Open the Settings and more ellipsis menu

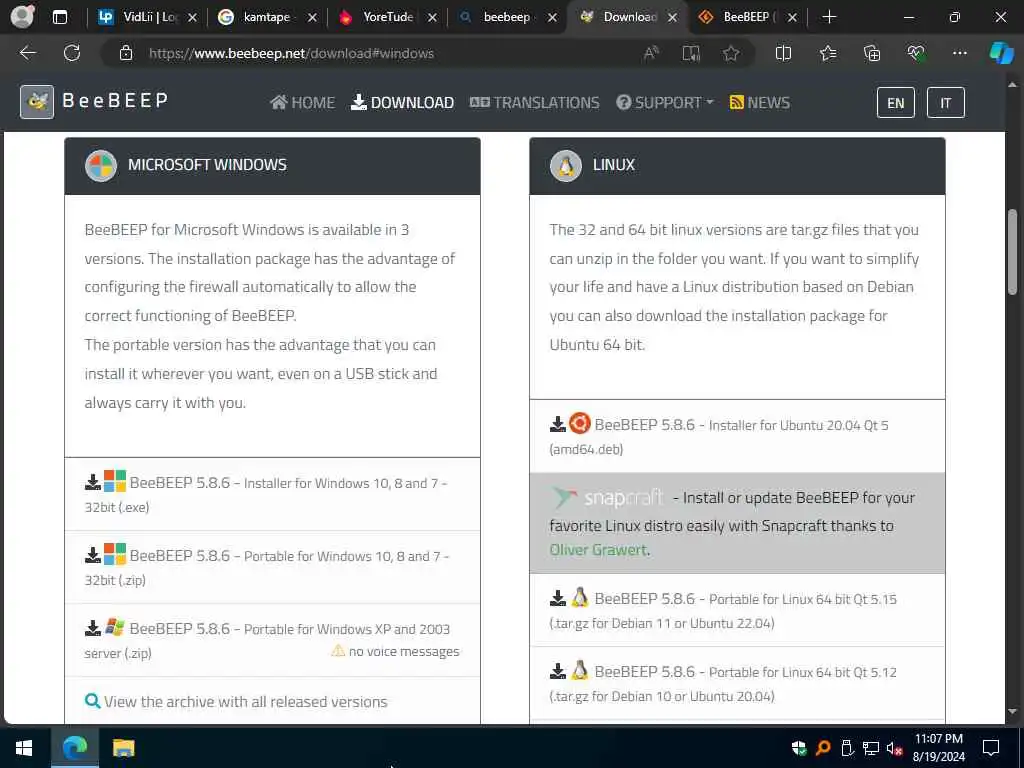(959, 53)
